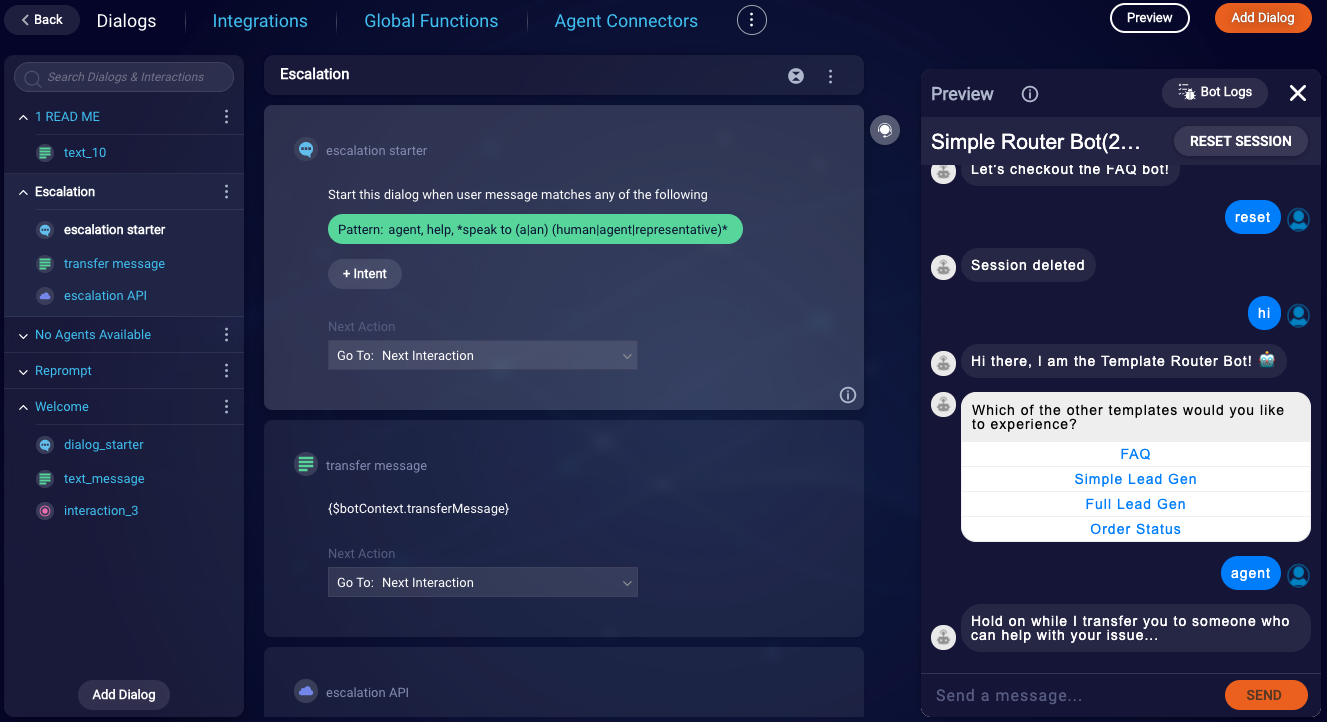Click the sidebar bottom Add Dialog button

point(124,695)
